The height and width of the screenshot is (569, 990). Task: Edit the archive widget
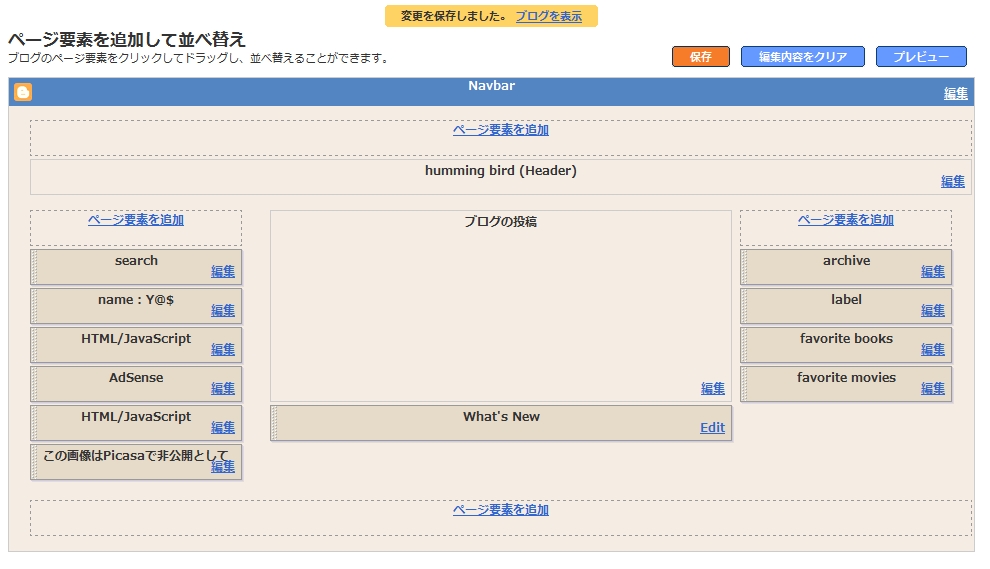coord(933,272)
